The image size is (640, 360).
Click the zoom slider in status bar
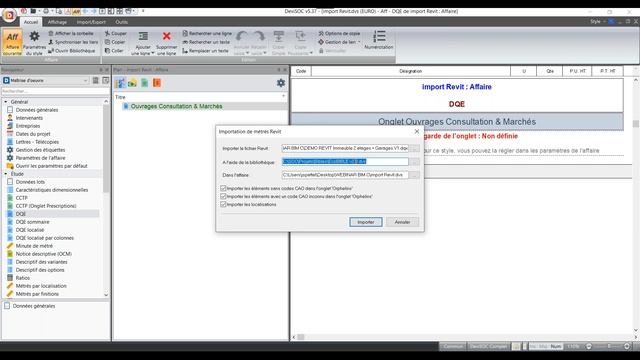coord(608,346)
